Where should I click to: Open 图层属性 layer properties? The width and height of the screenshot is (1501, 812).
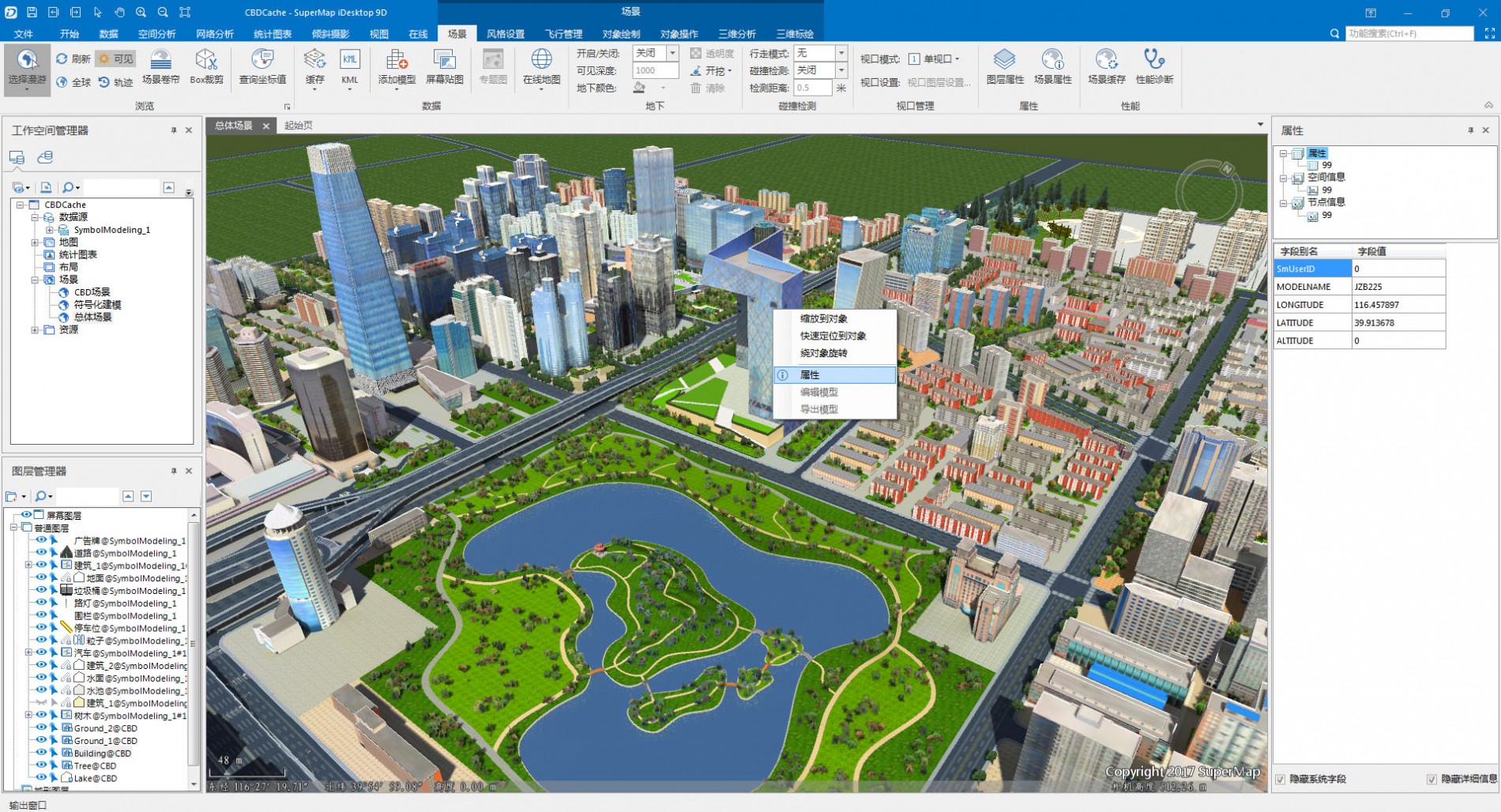point(1005,67)
